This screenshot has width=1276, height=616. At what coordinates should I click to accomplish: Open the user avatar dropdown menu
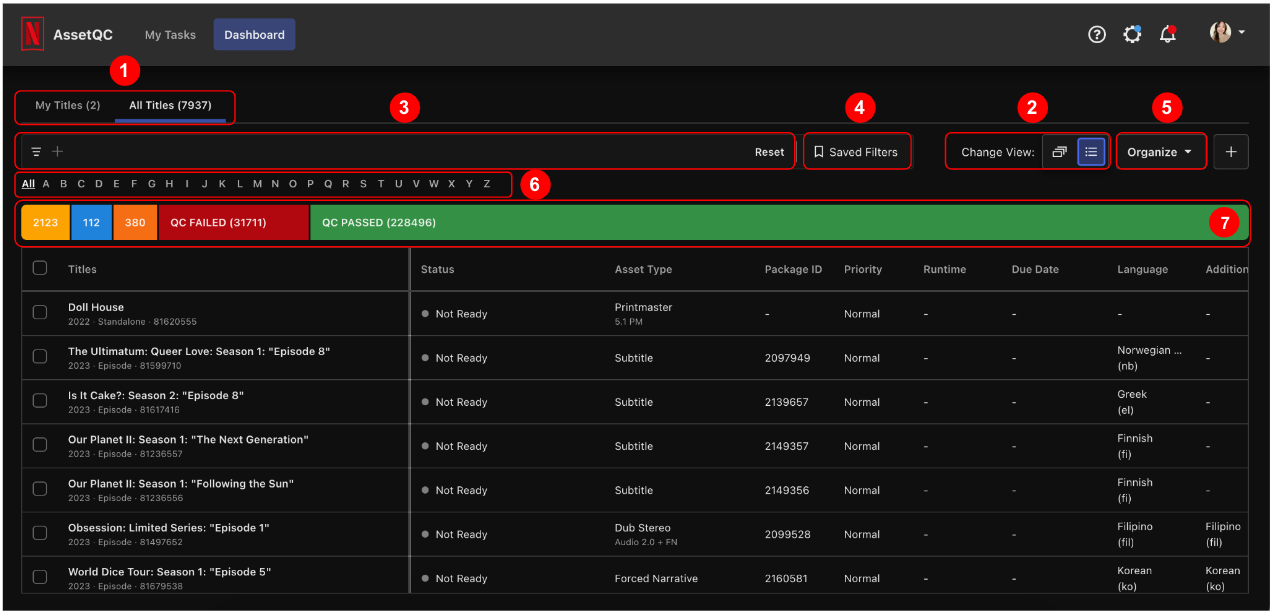tap(1227, 33)
